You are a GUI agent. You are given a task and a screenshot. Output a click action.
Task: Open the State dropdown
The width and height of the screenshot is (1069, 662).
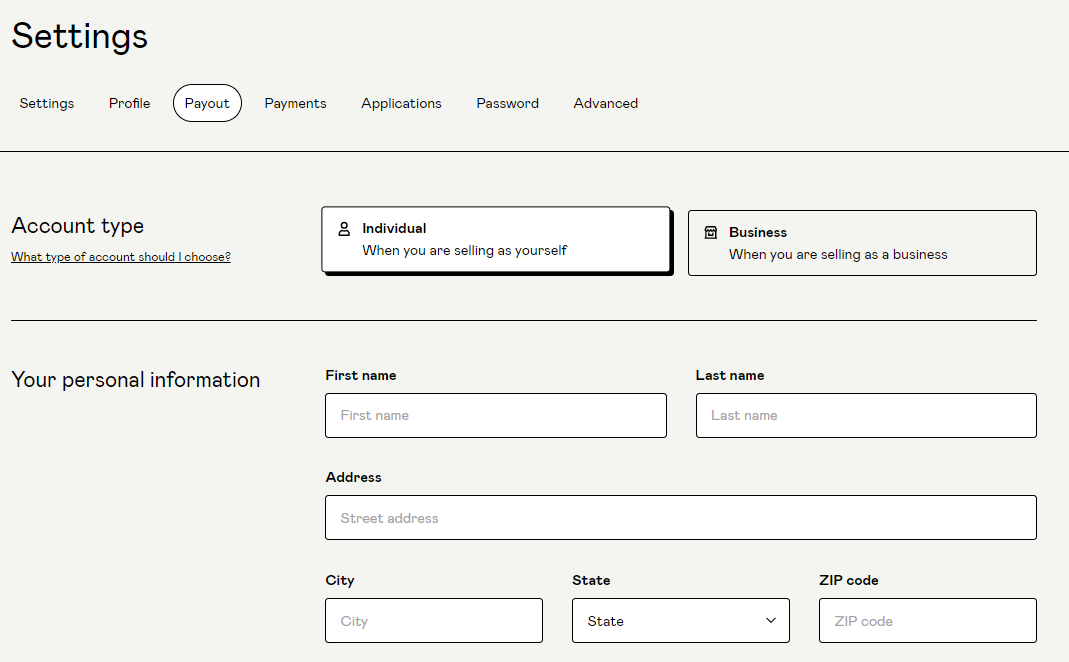click(x=680, y=620)
